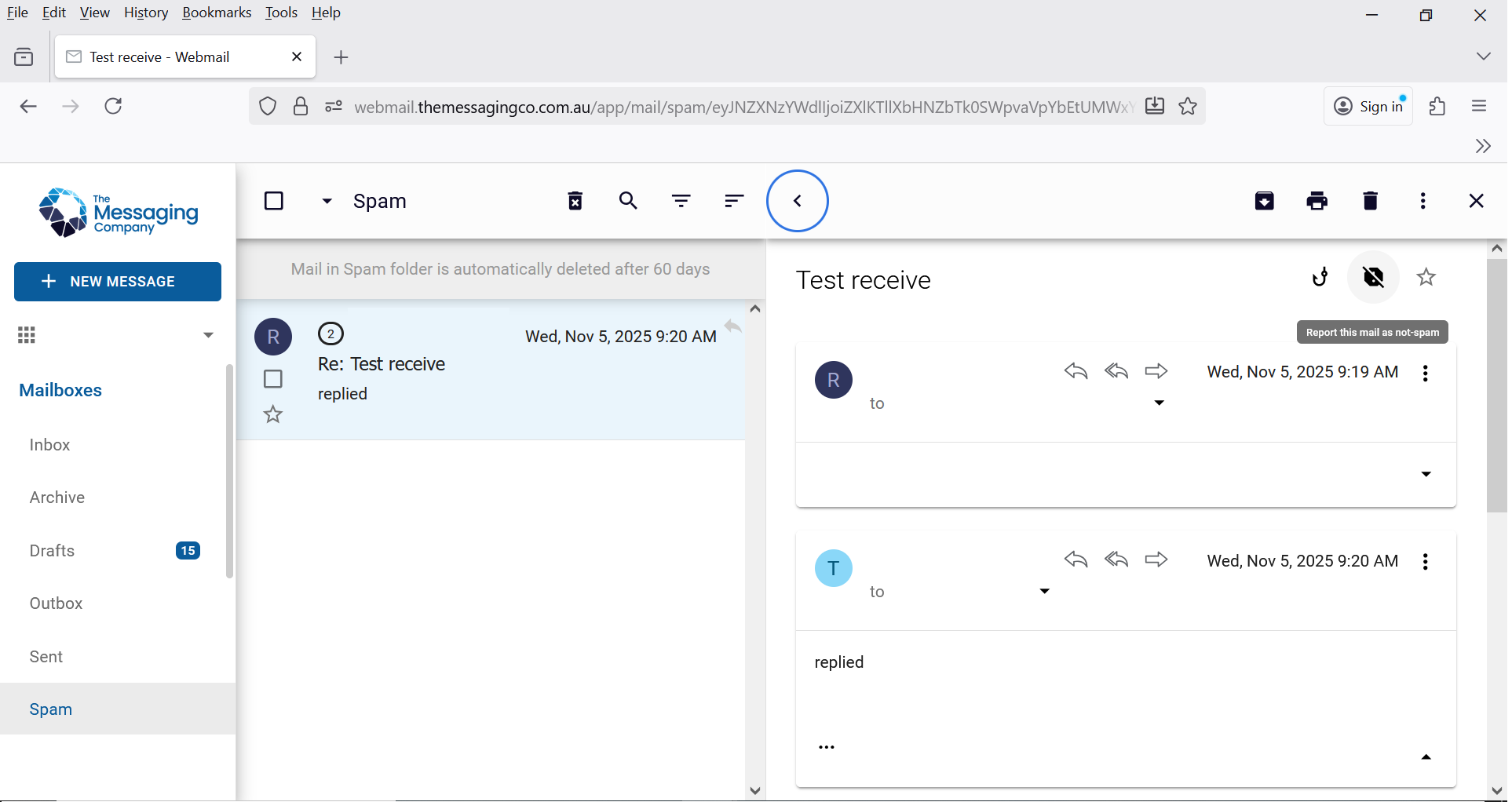Open the View menu
The image size is (1512, 802).
coord(94,13)
